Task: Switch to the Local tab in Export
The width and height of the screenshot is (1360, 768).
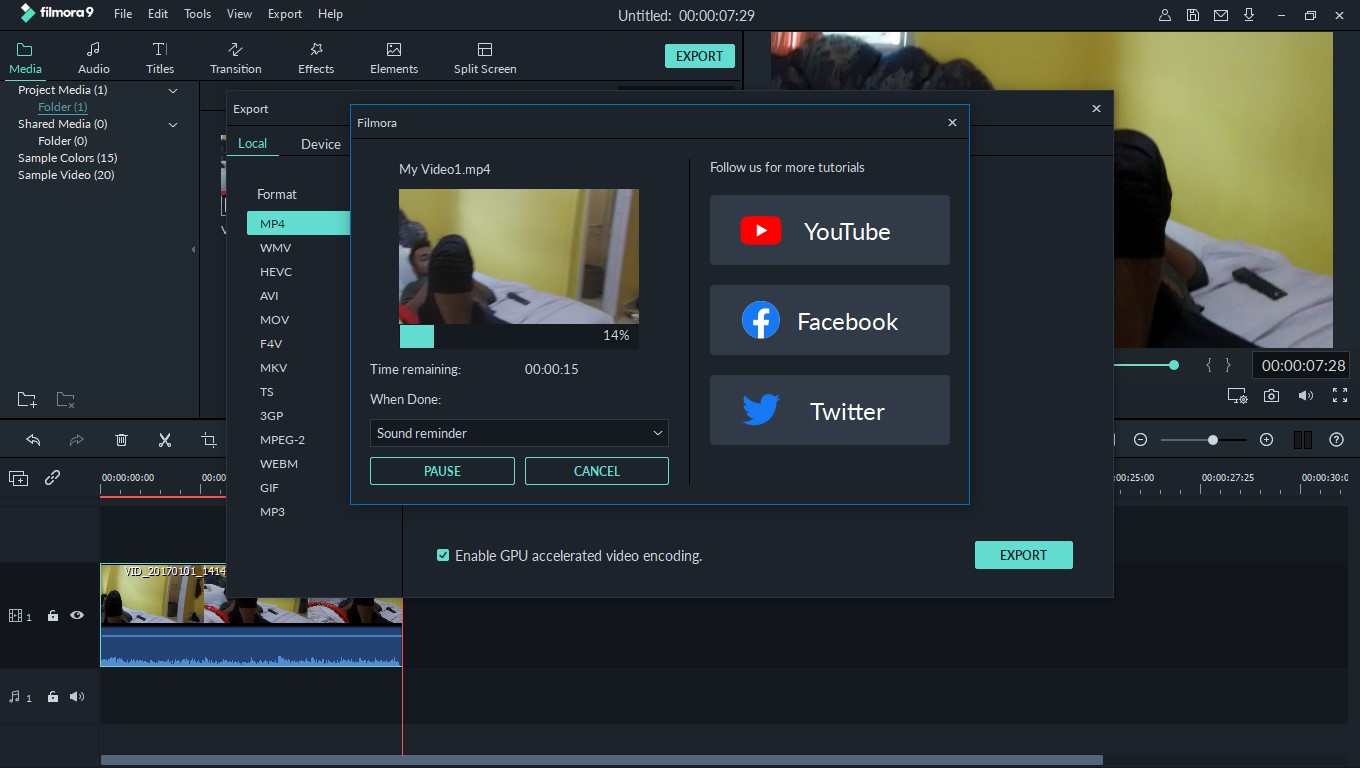Action: pyautogui.click(x=252, y=143)
